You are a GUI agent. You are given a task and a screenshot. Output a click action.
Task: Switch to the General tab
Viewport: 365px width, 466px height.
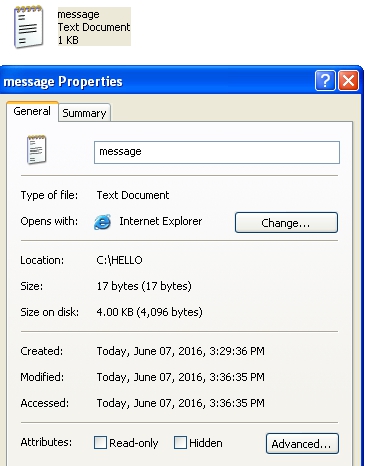click(x=32, y=111)
